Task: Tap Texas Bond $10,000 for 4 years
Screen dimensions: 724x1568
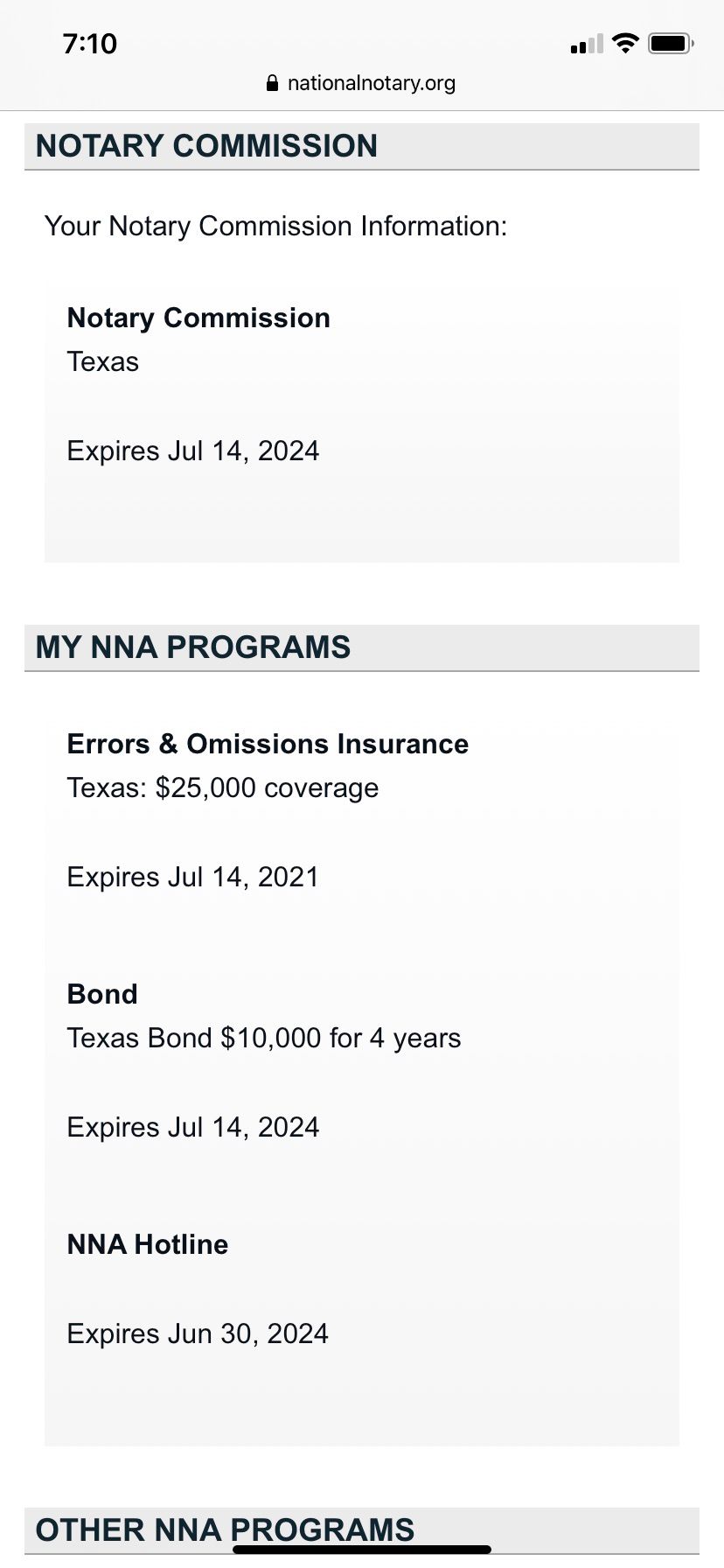Action: click(264, 1038)
